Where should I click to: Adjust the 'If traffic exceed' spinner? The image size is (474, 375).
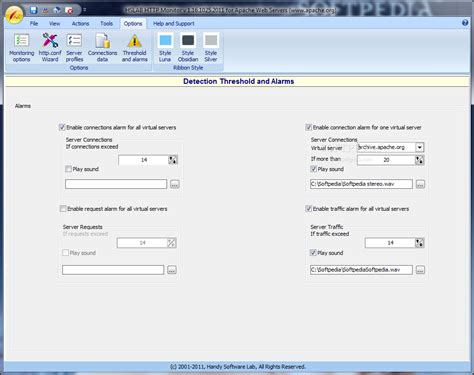coord(420,243)
